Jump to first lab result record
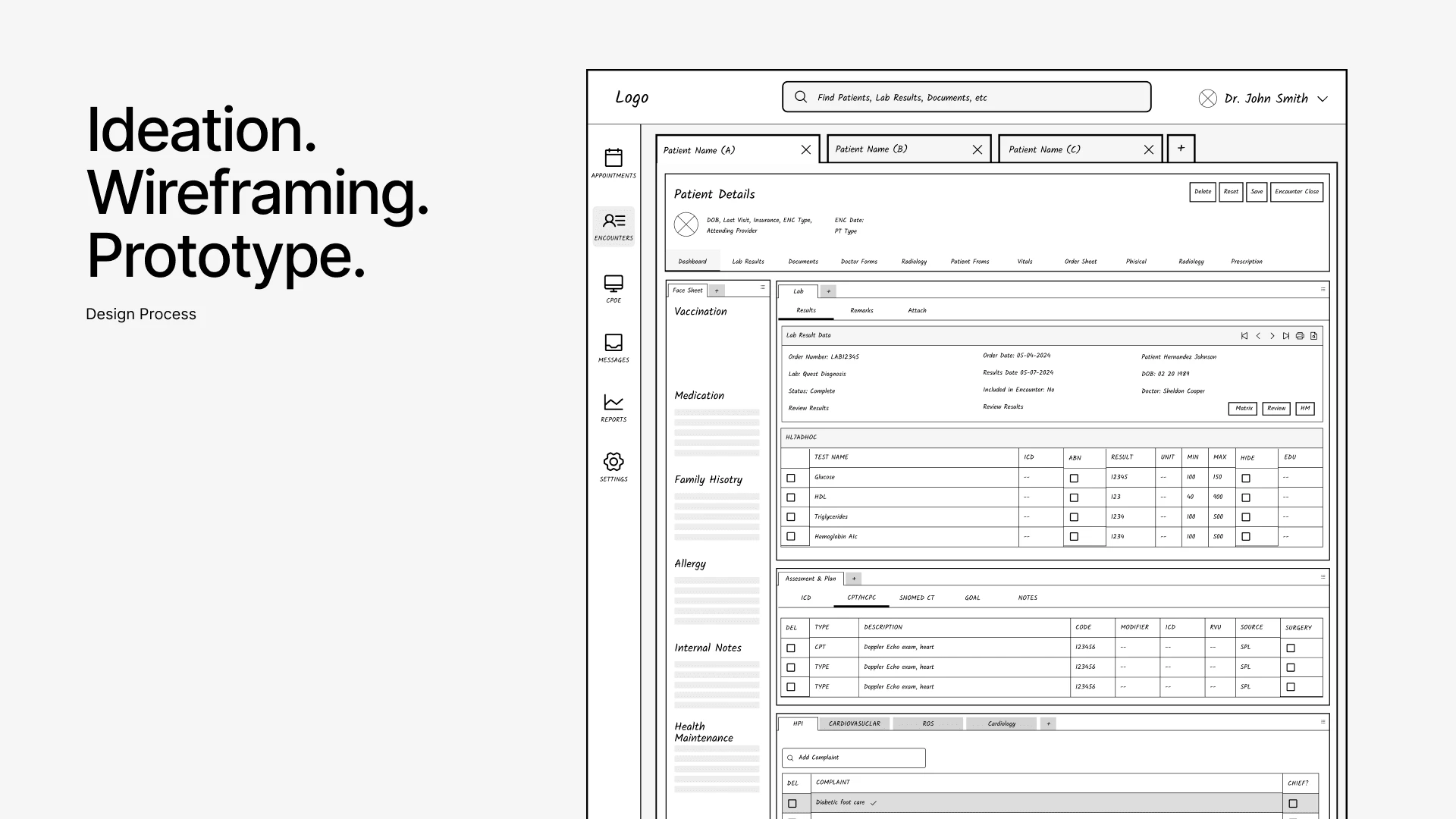This screenshot has height=819, width=1456. pyautogui.click(x=1244, y=336)
